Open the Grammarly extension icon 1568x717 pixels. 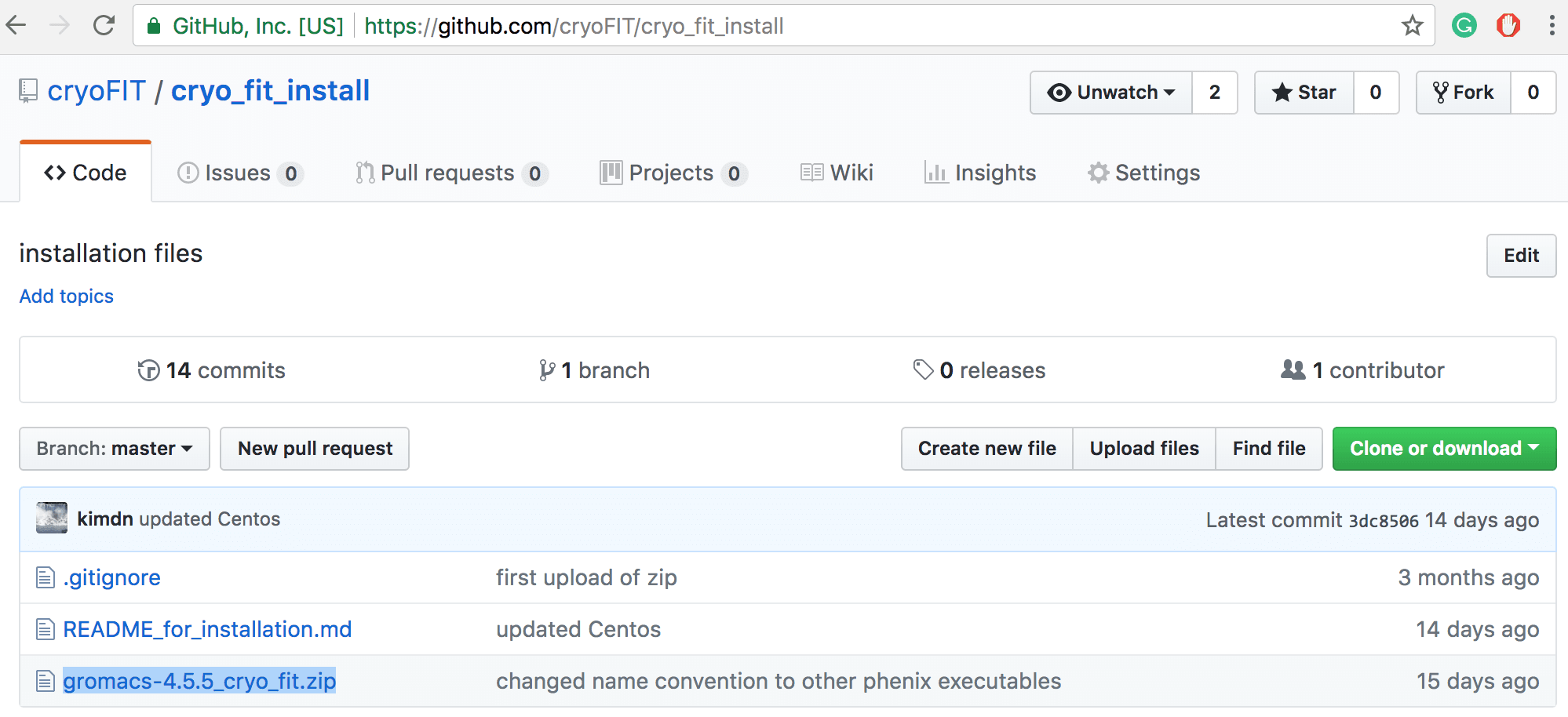(1464, 26)
